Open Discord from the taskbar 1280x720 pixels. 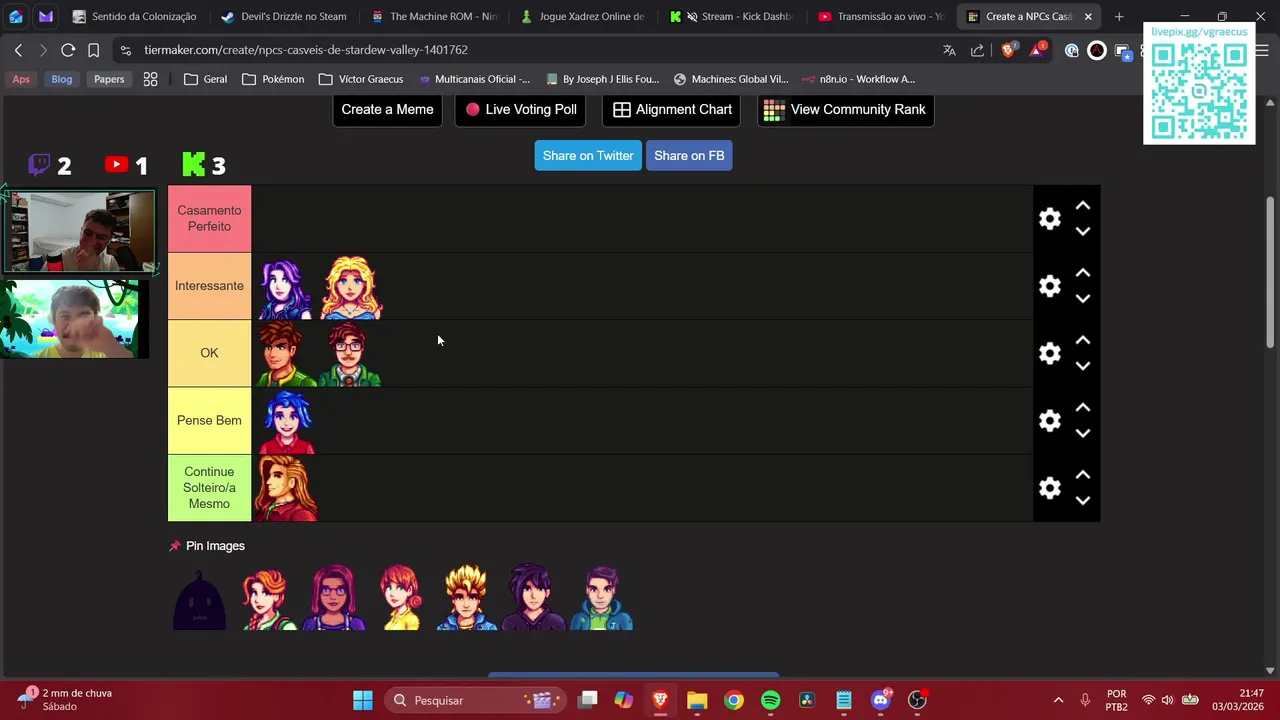click(x=881, y=700)
